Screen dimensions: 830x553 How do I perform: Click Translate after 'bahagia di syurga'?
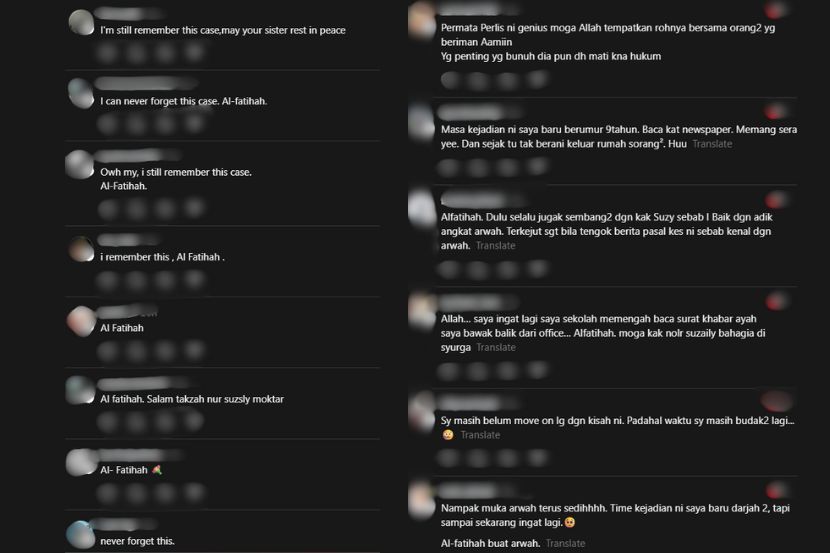[496, 348]
